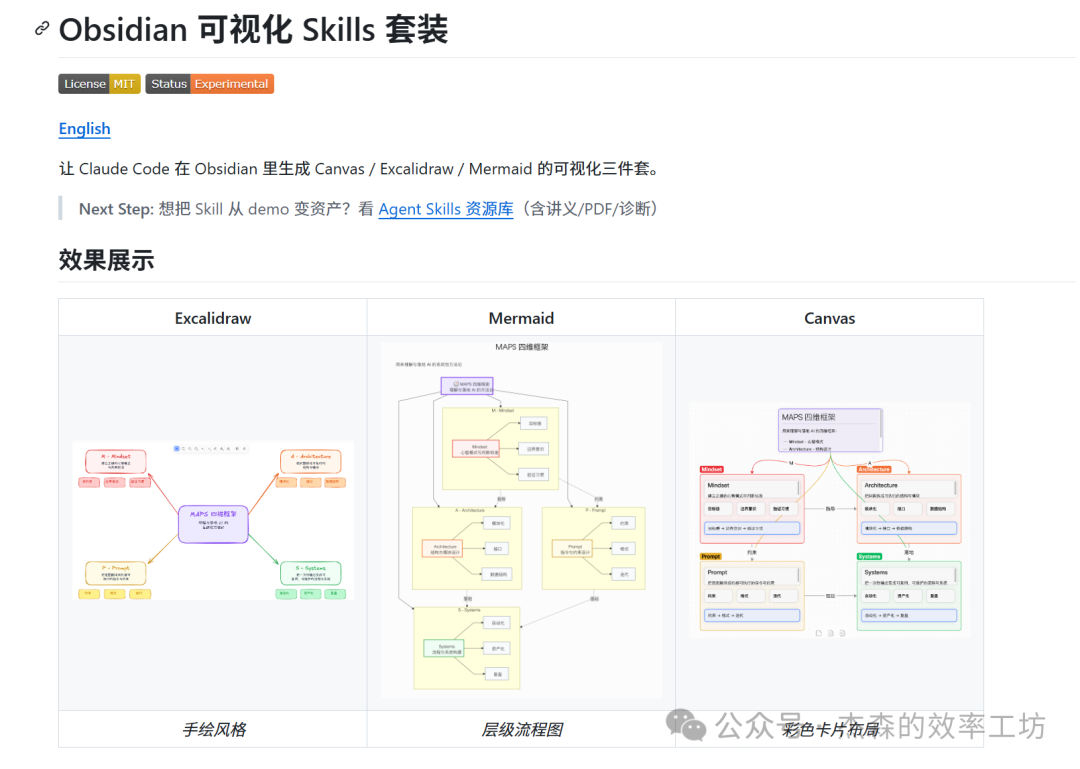Click the red Mindset tag in Canvas preview
This screenshot has width=1080, height=769.
click(x=712, y=469)
